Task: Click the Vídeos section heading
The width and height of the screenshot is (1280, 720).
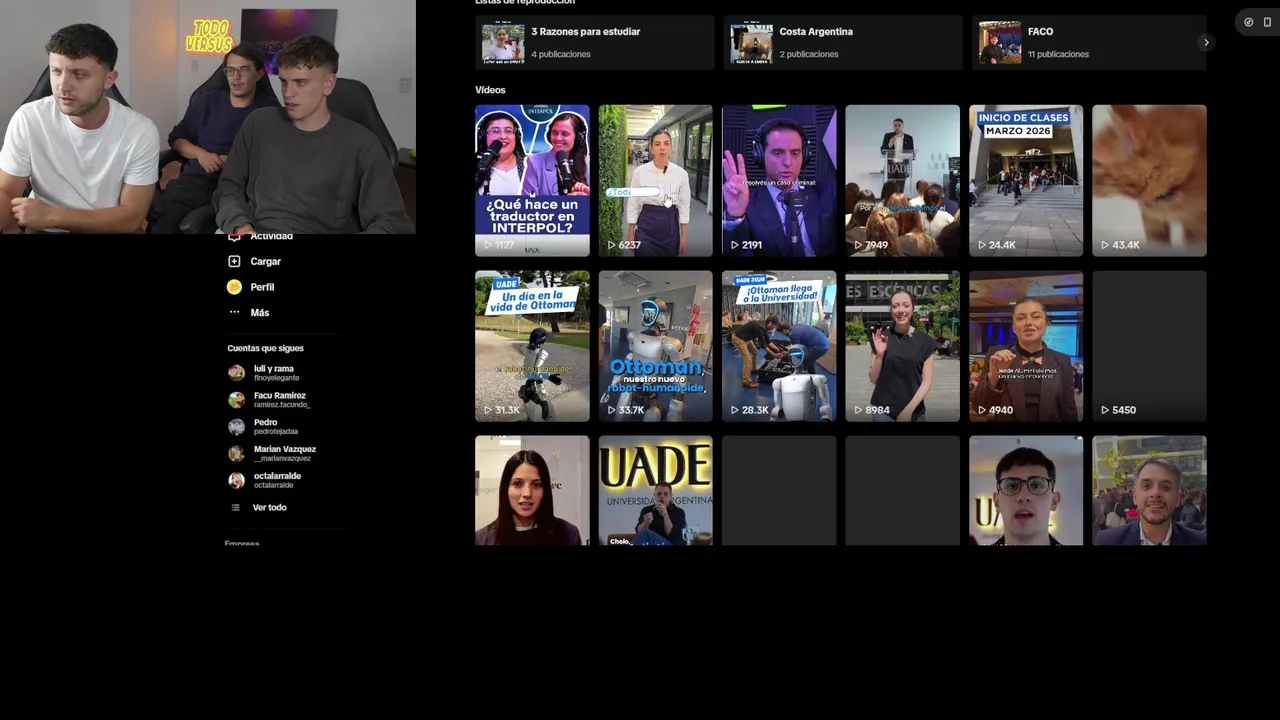Action: (490, 90)
